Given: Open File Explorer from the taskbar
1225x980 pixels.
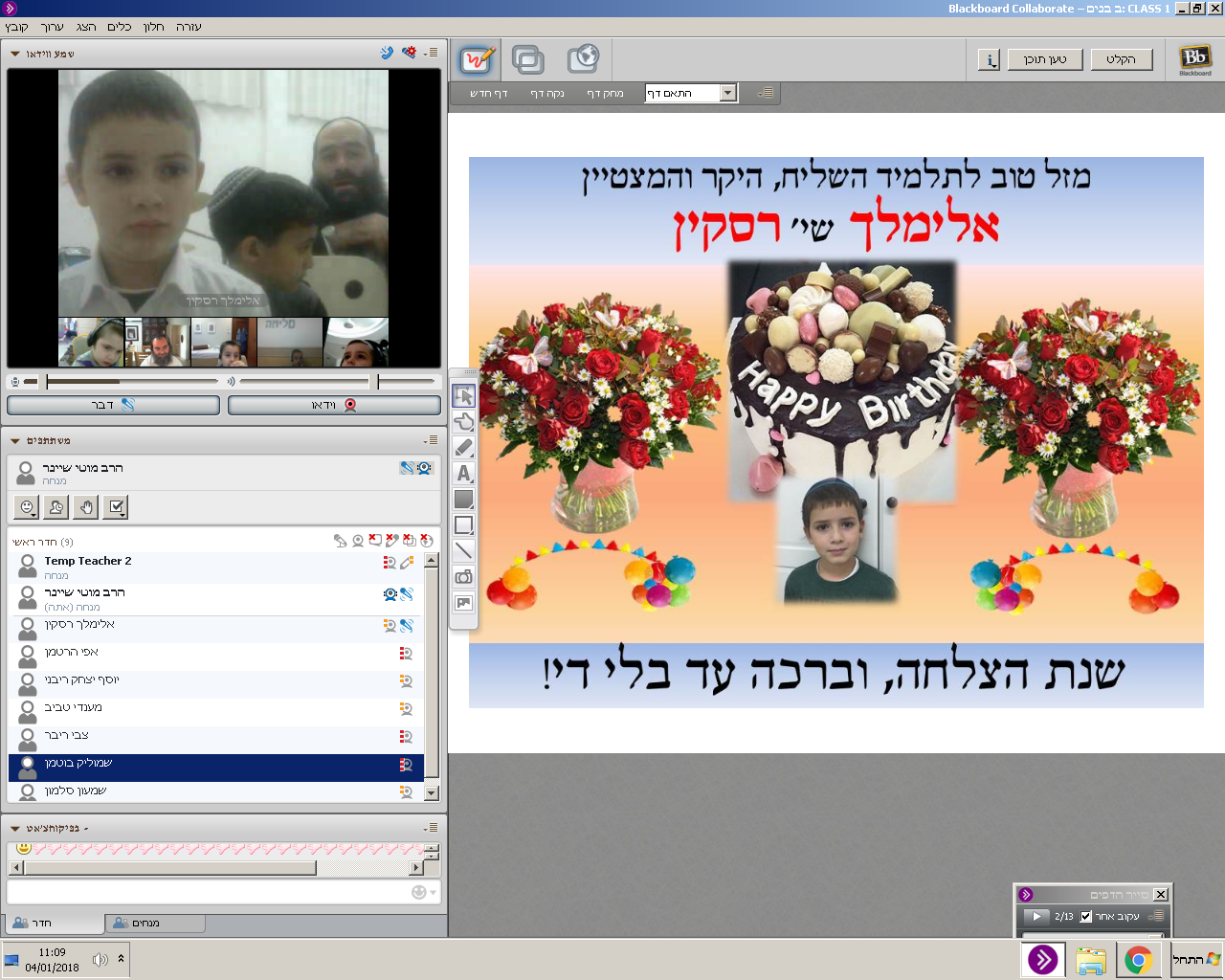Looking at the screenshot, I should click(x=1090, y=960).
